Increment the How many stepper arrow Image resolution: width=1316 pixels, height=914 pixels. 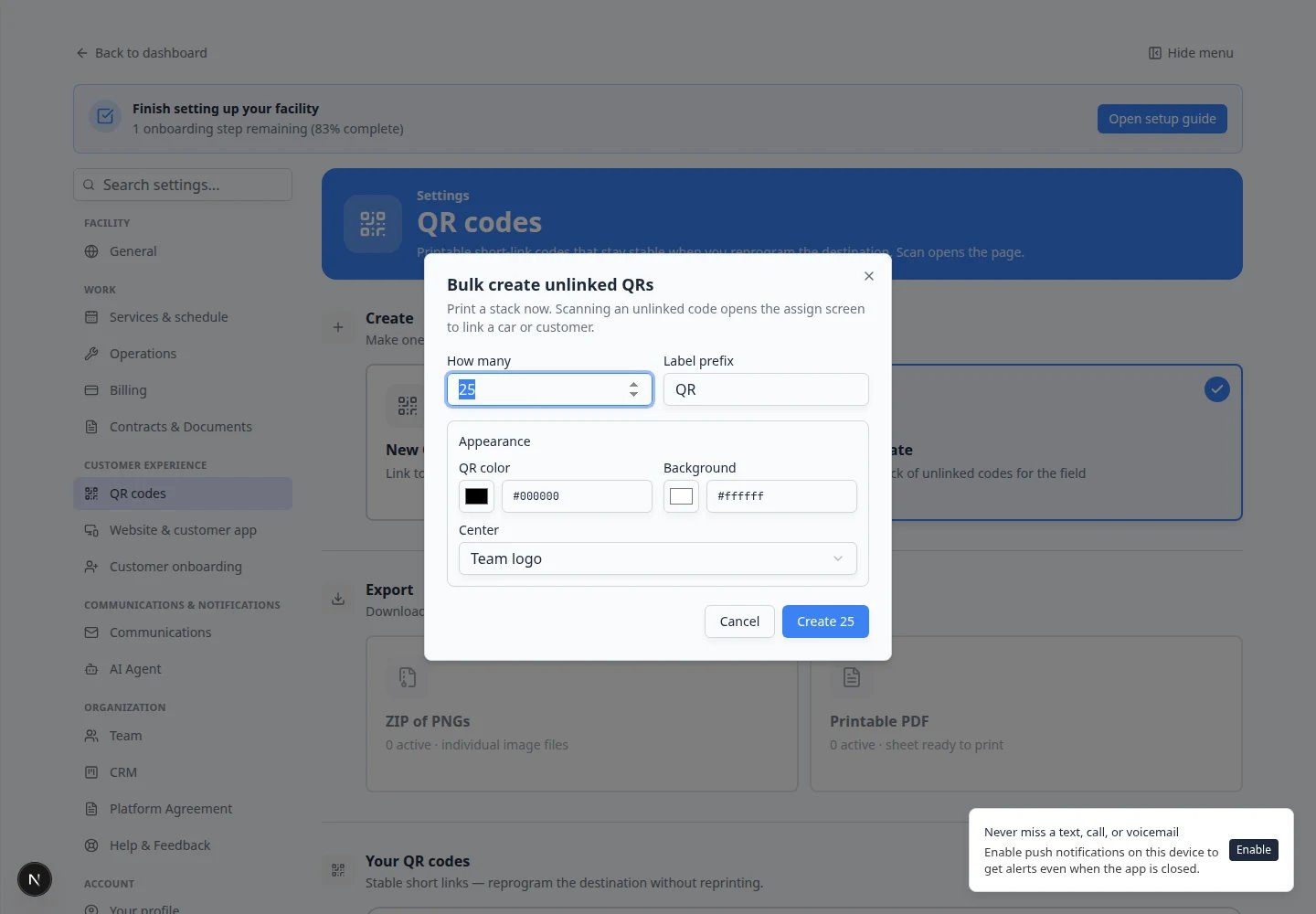tap(633, 384)
